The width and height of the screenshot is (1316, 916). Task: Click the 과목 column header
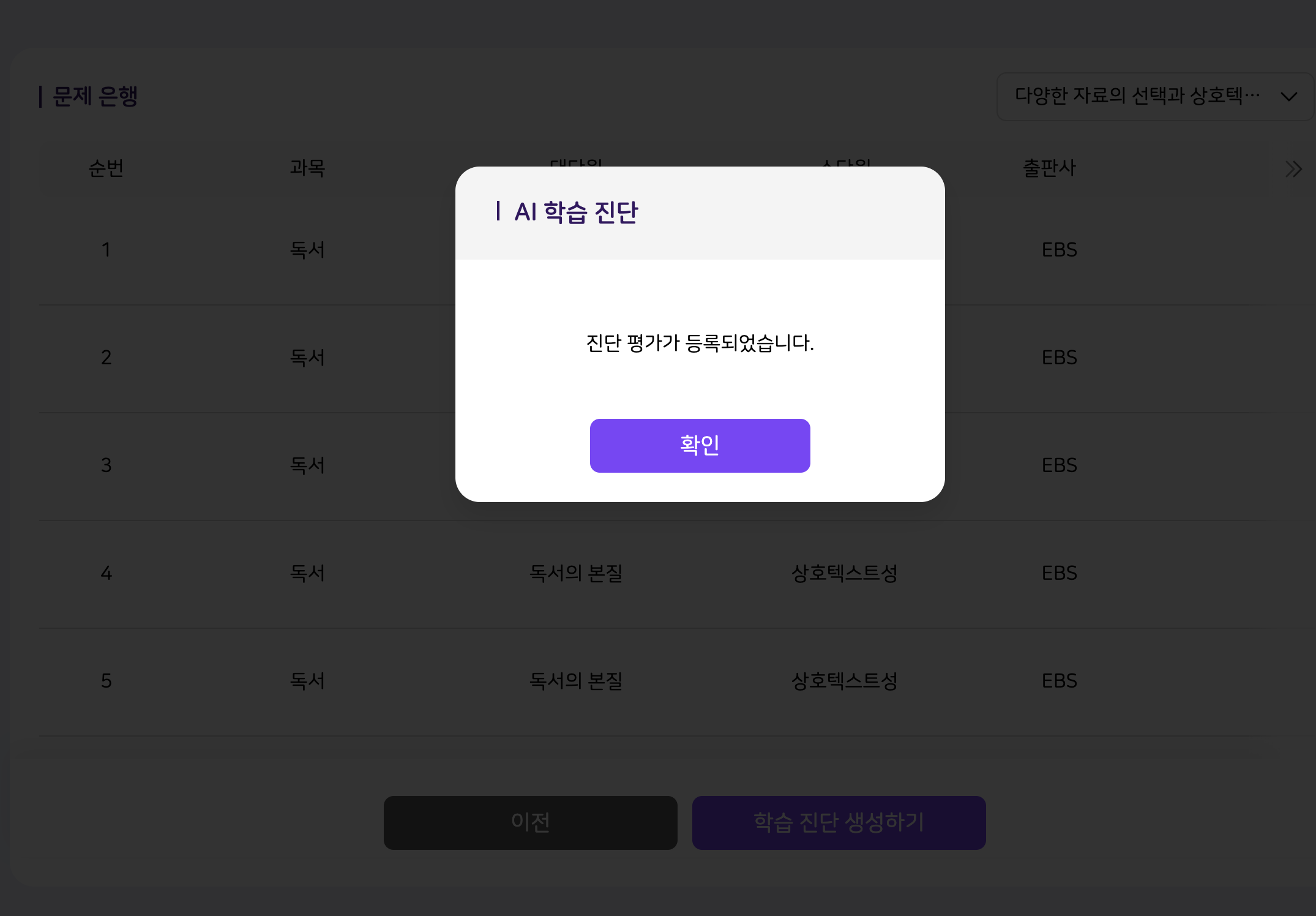(x=307, y=168)
